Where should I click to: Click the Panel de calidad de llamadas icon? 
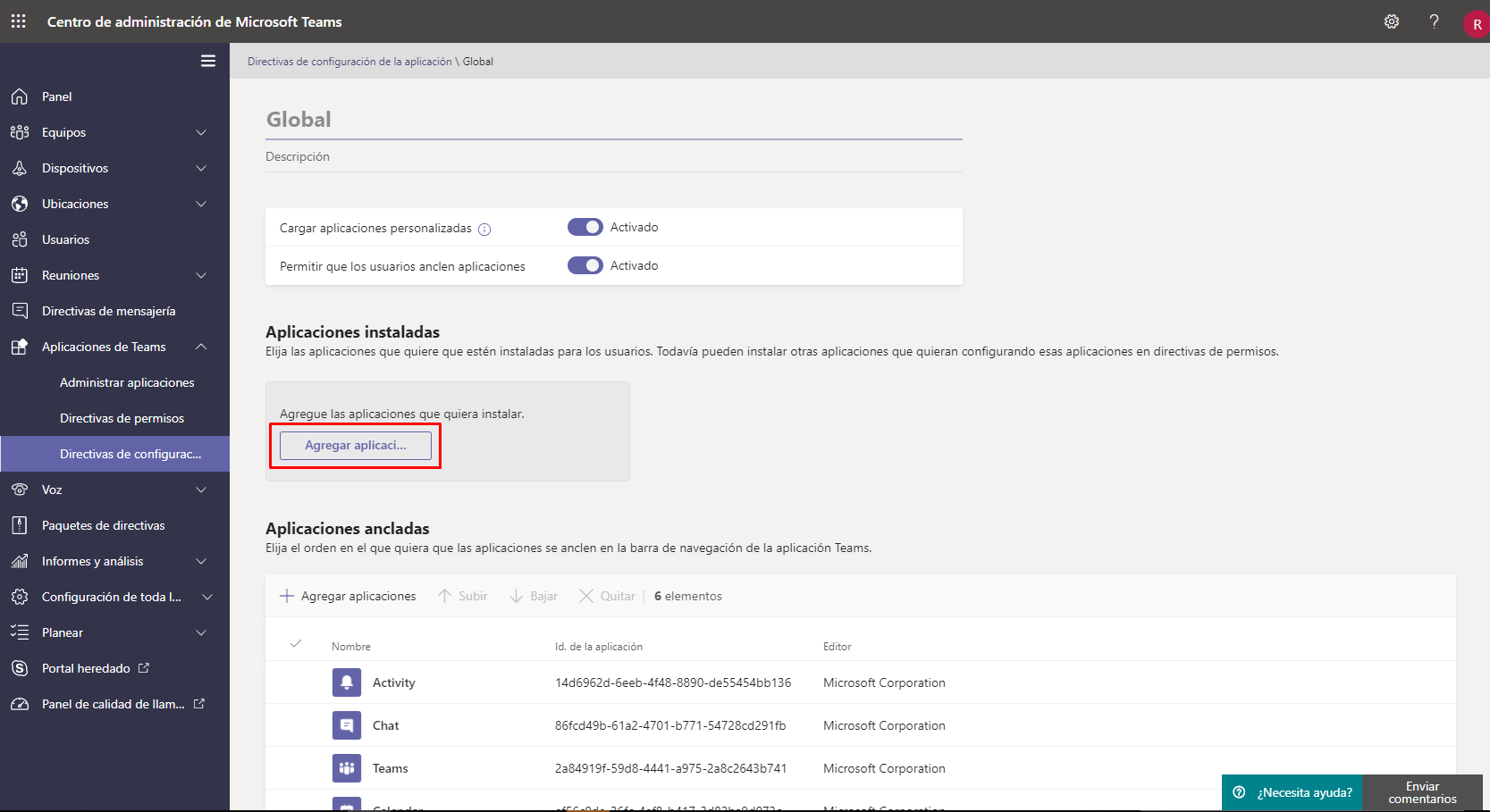pos(20,704)
